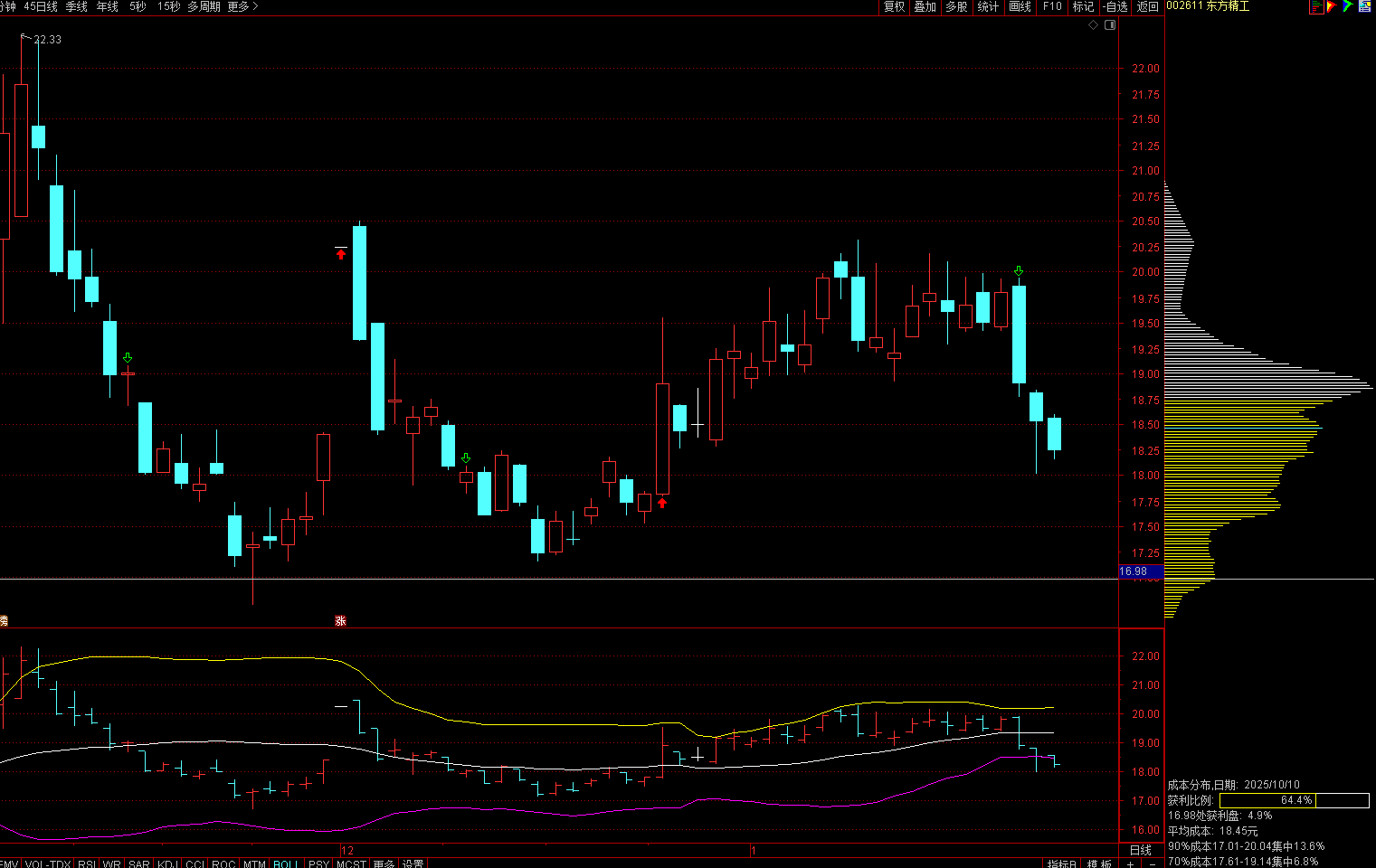This screenshot has height=868, width=1376.
Task: Switch indicator to CCI
Action: pyautogui.click(x=195, y=863)
